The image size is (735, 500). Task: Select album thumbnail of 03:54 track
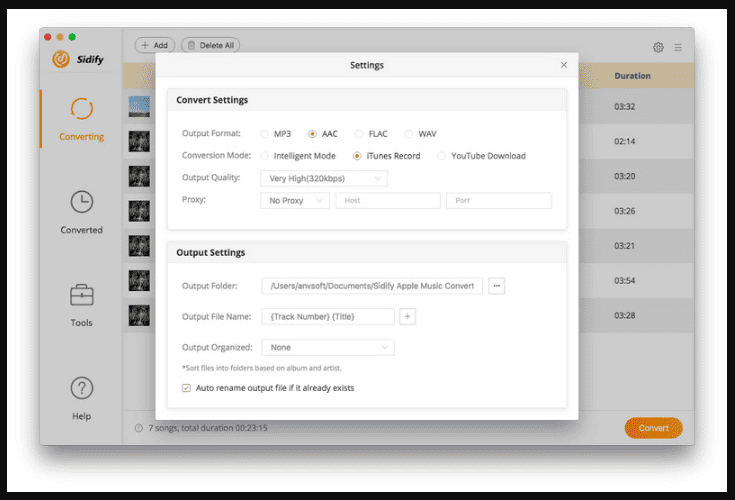pos(139,281)
